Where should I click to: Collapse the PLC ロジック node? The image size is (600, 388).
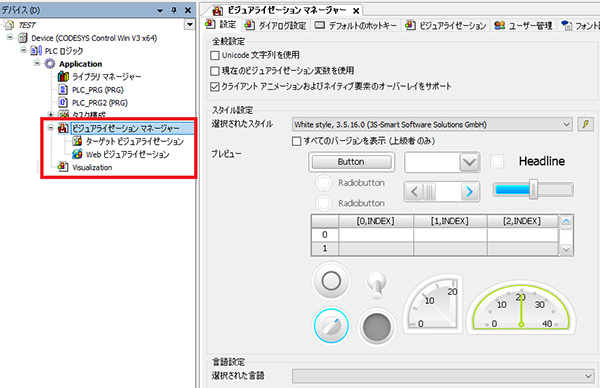click(x=23, y=50)
